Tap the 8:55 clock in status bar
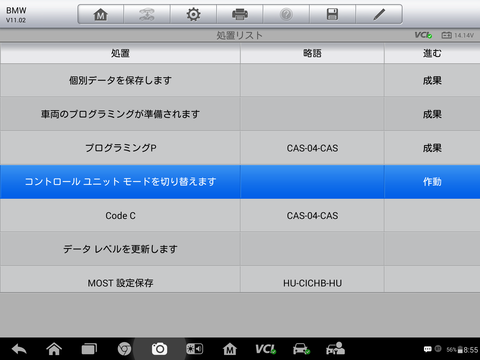The width and height of the screenshot is (480, 360). point(471,350)
